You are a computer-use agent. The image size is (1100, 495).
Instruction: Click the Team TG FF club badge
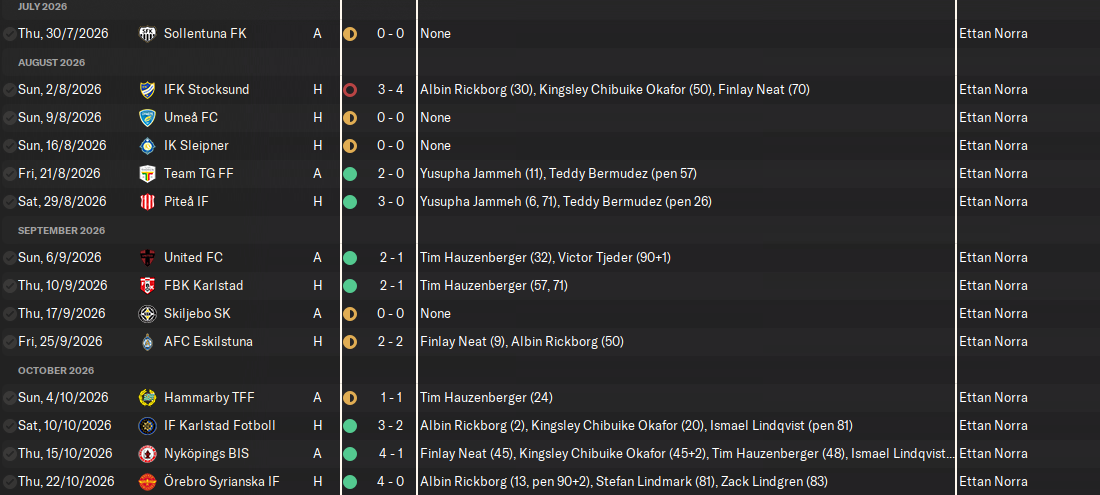(x=147, y=173)
